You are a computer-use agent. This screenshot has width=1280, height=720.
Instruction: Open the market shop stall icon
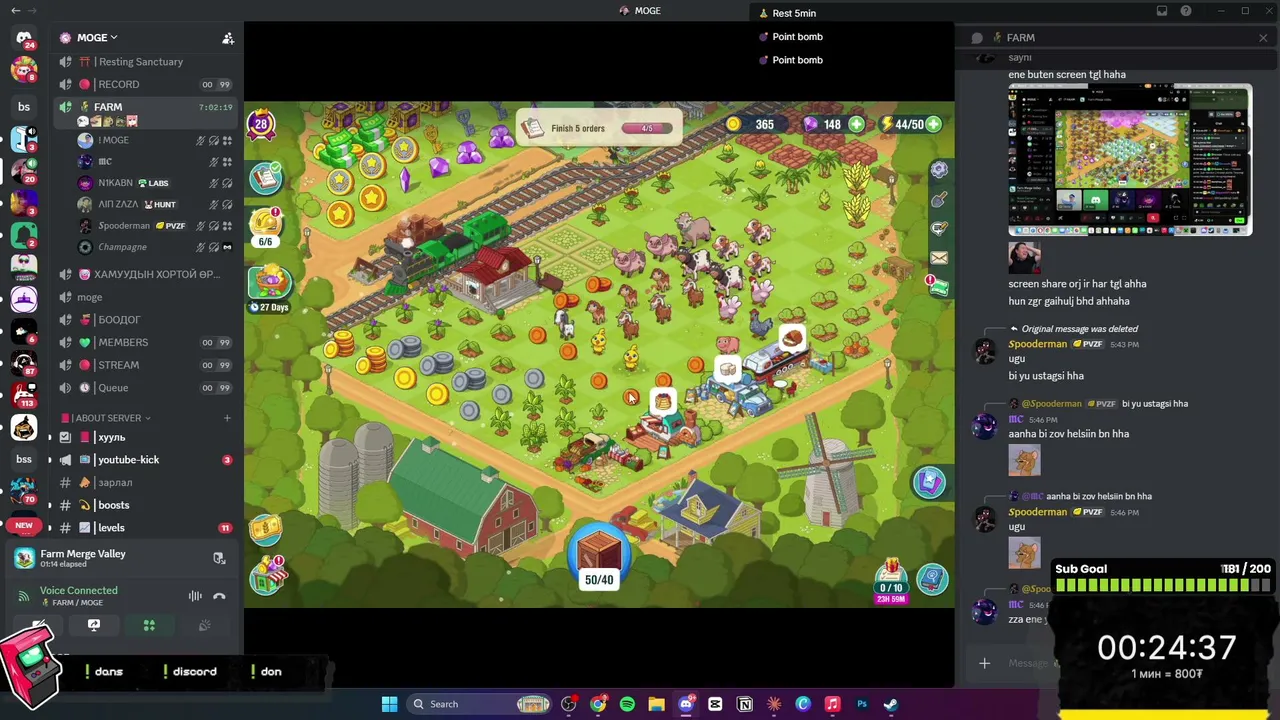coord(268,576)
